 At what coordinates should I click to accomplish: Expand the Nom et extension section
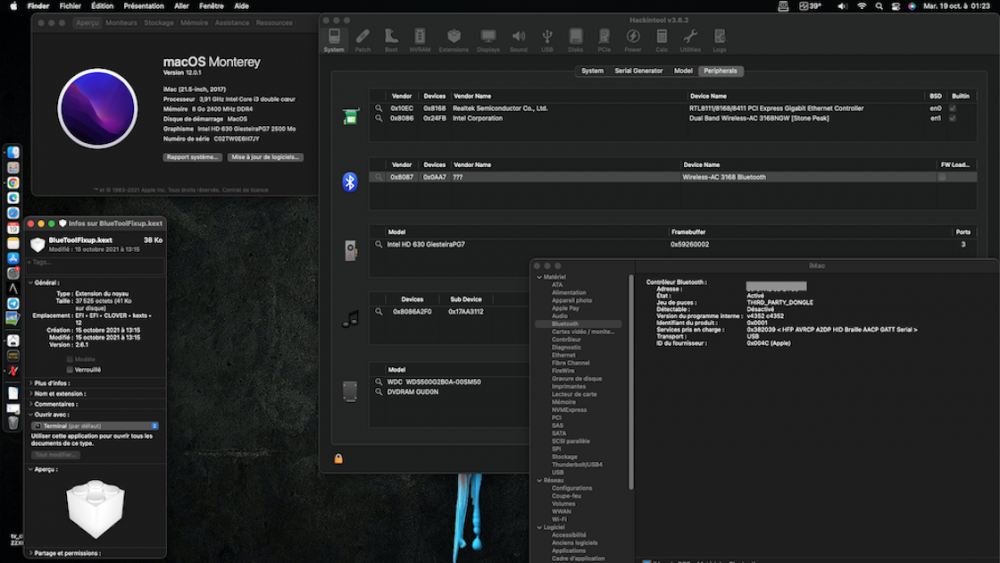click(31, 394)
